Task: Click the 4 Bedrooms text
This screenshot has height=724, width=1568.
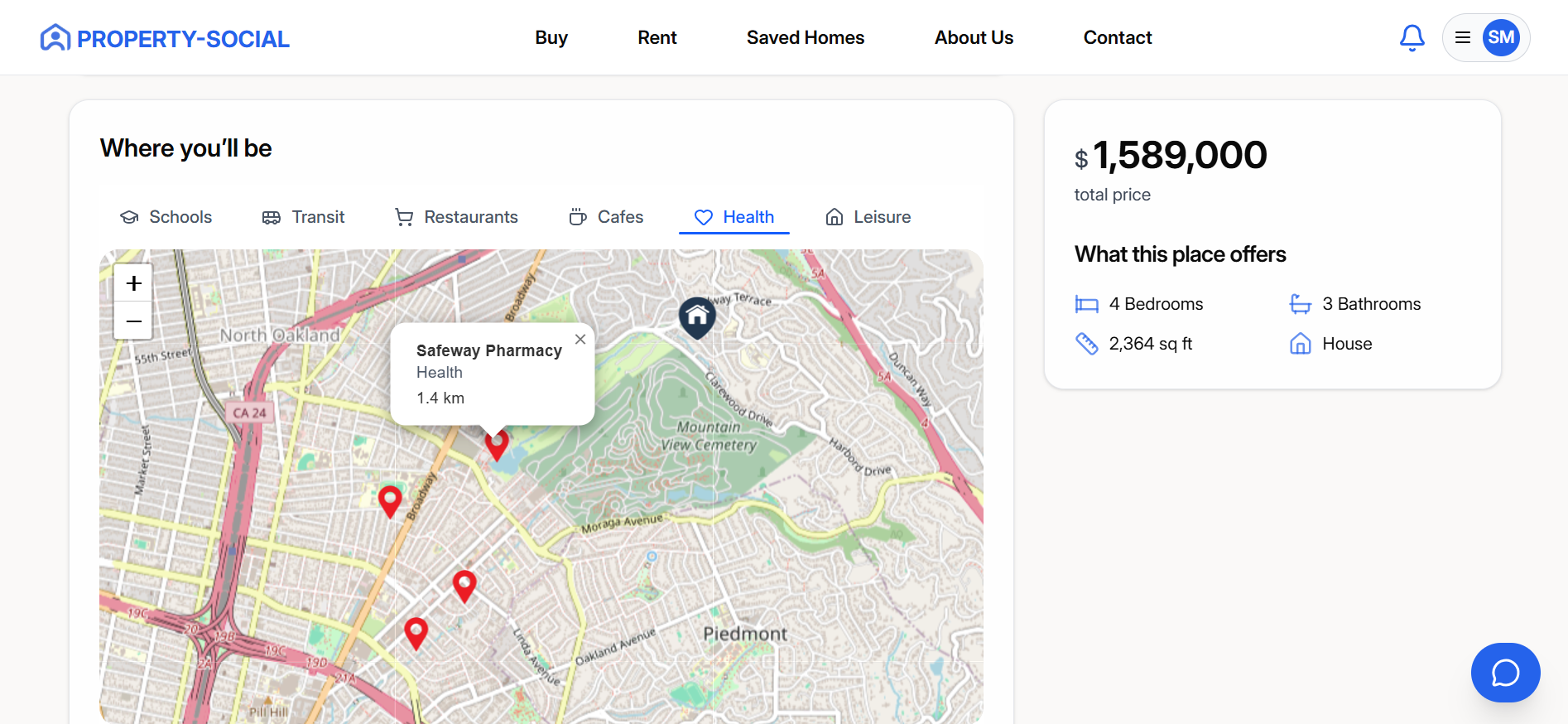Action: (1156, 304)
